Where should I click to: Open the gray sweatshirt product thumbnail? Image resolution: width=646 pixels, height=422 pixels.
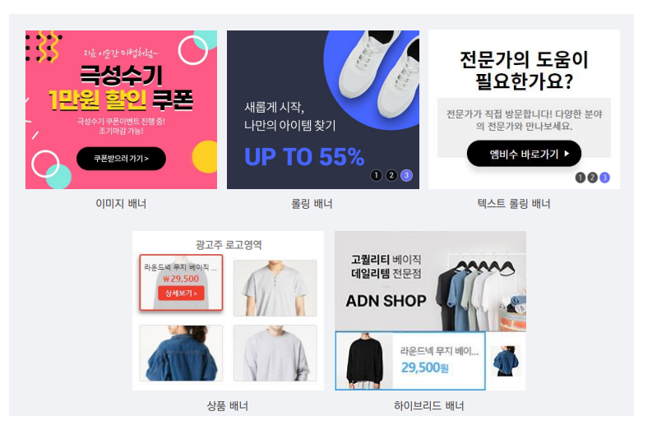pyautogui.click(x=275, y=353)
